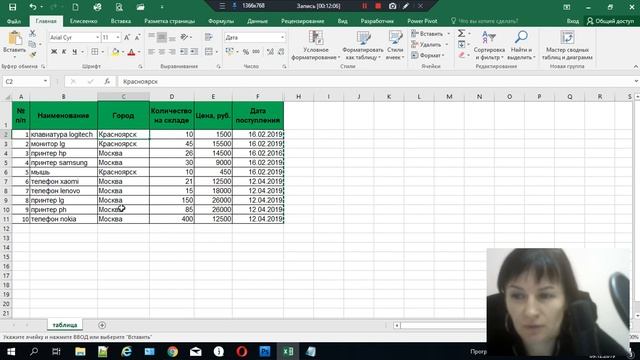The width and height of the screenshot is (640, 360).
Task: Toggle Bold (Ж) formatting
Action: point(54,52)
